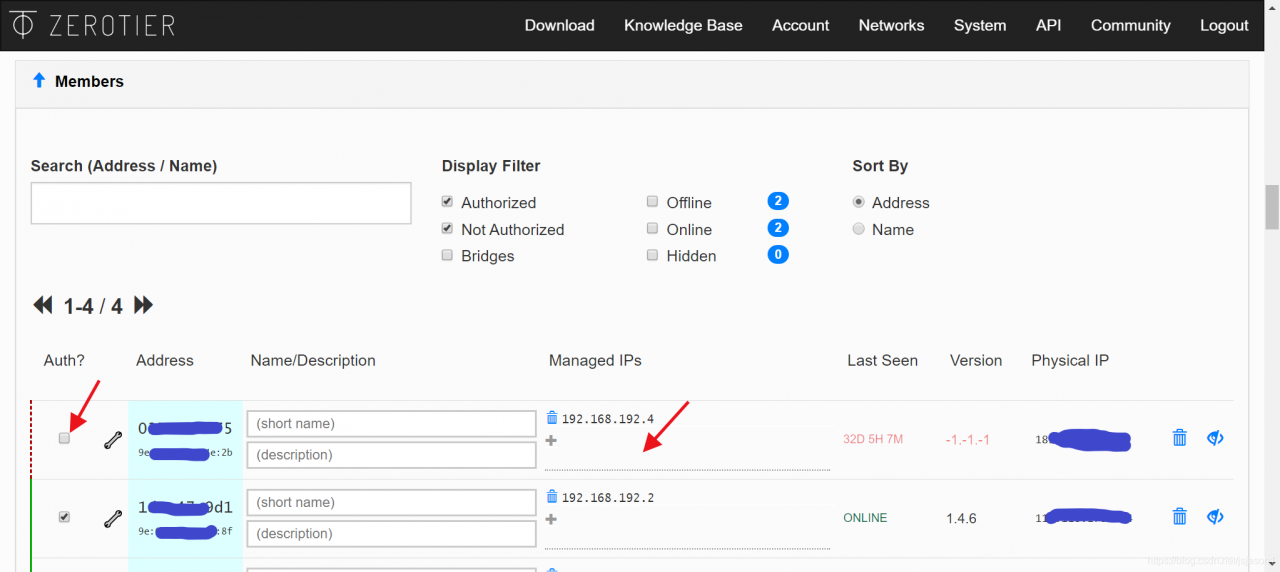The height and width of the screenshot is (572, 1280).
Task: Open the Networks menu item
Action: click(891, 25)
